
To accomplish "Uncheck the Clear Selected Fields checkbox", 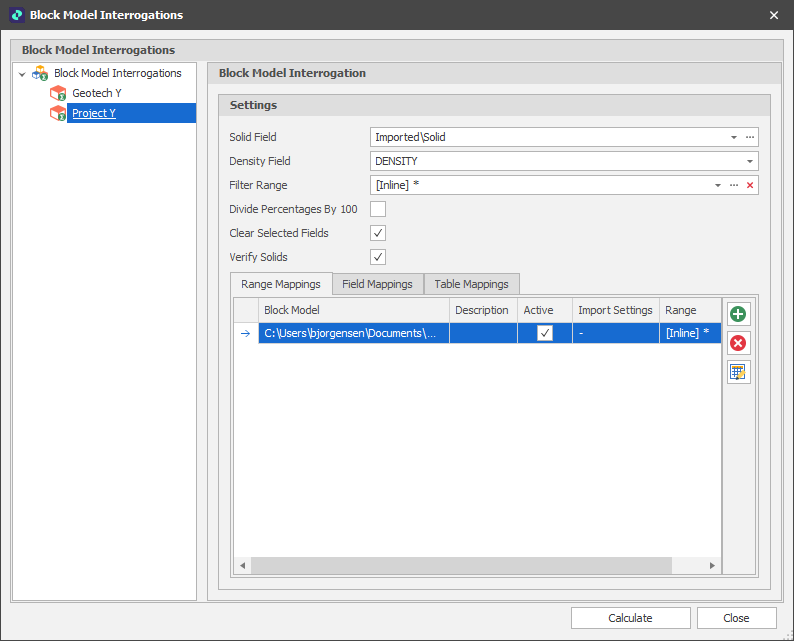I will 378,233.
